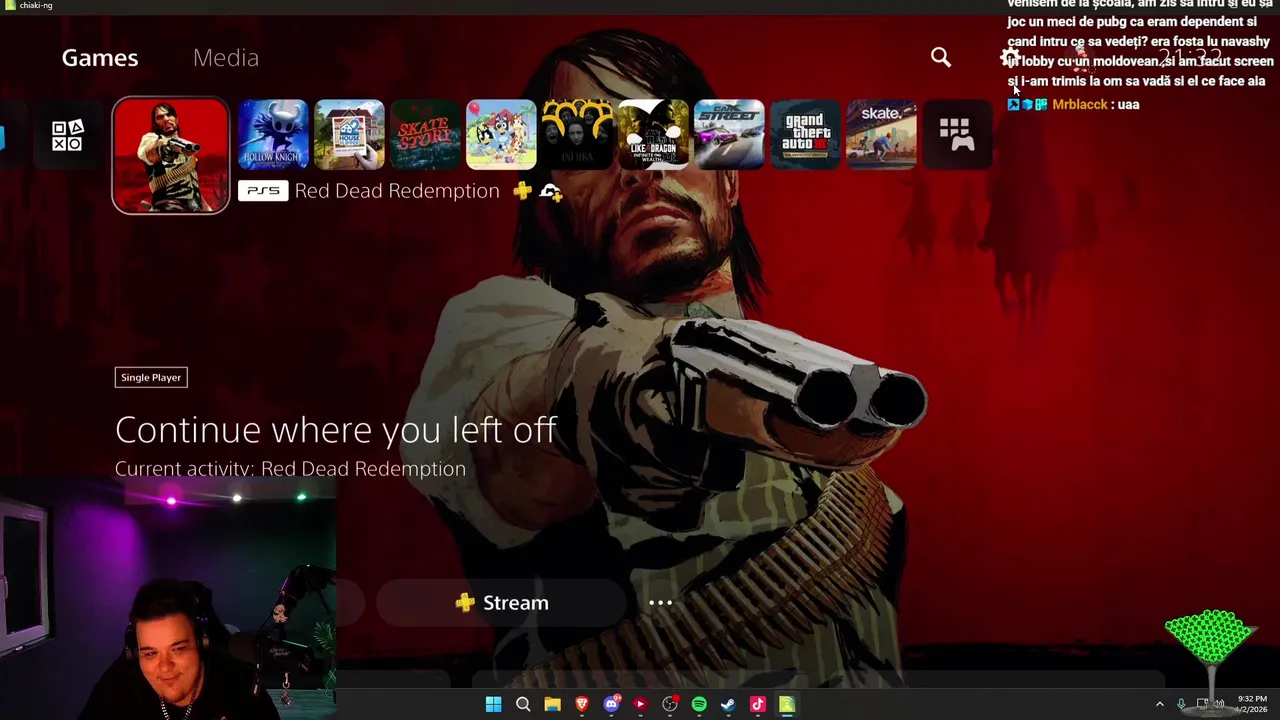Open File Explorer from taskbar
The width and height of the screenshot is (1280, 720).
pyautogui.click(x=552, y=705)
